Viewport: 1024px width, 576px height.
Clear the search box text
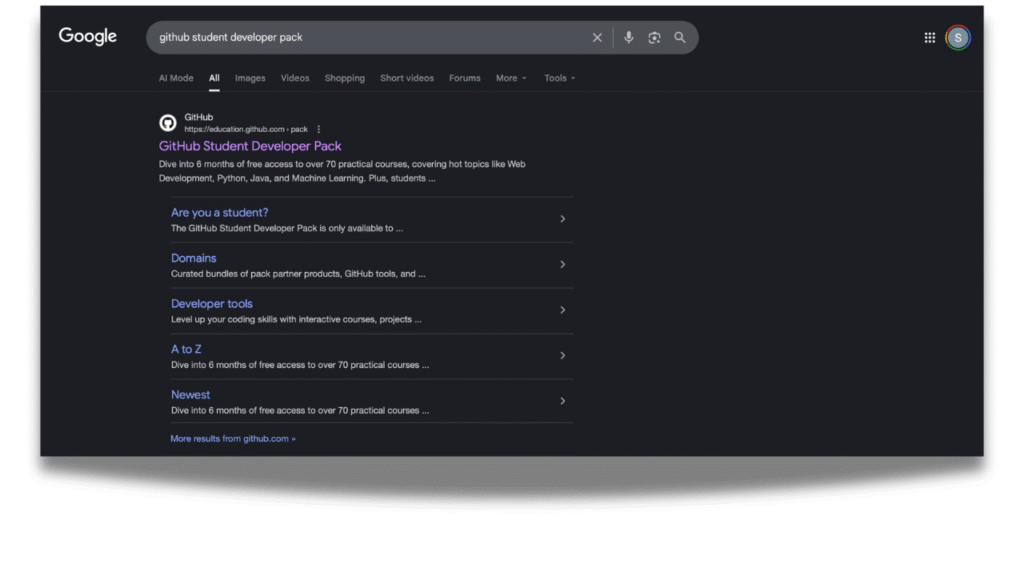[x=597, y=38]
